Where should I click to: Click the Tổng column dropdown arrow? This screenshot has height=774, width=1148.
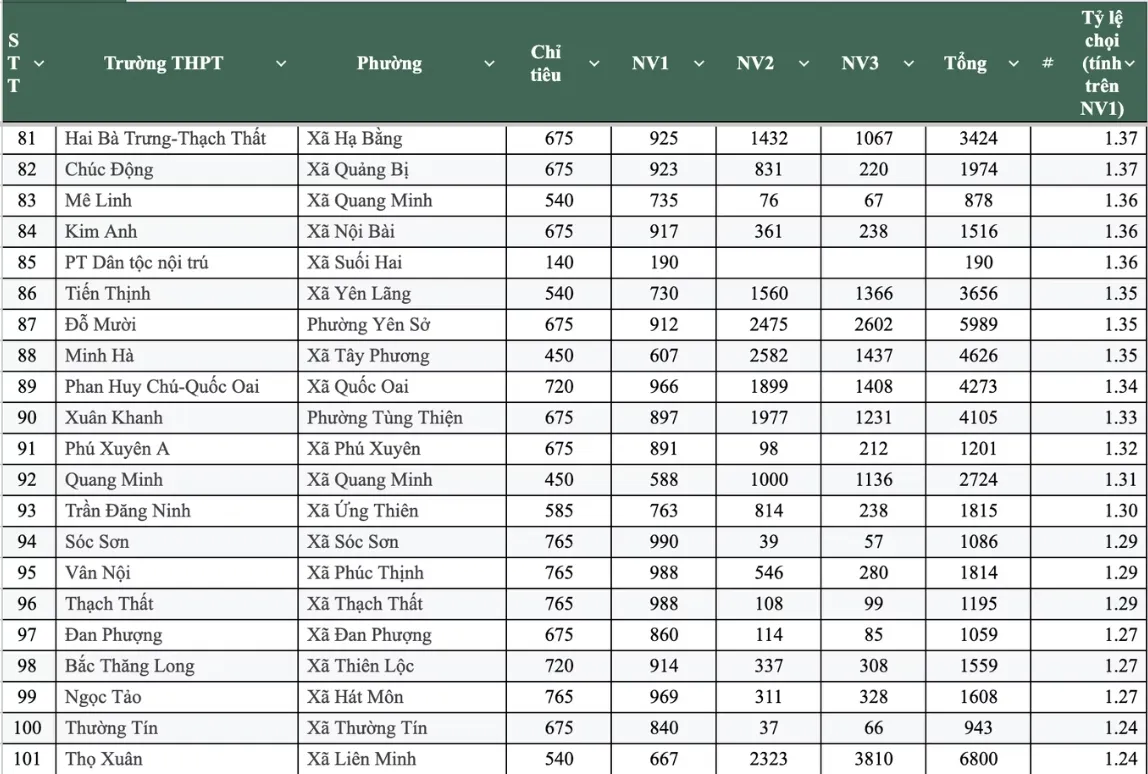pyautogui.click(x=1014, y=63)
